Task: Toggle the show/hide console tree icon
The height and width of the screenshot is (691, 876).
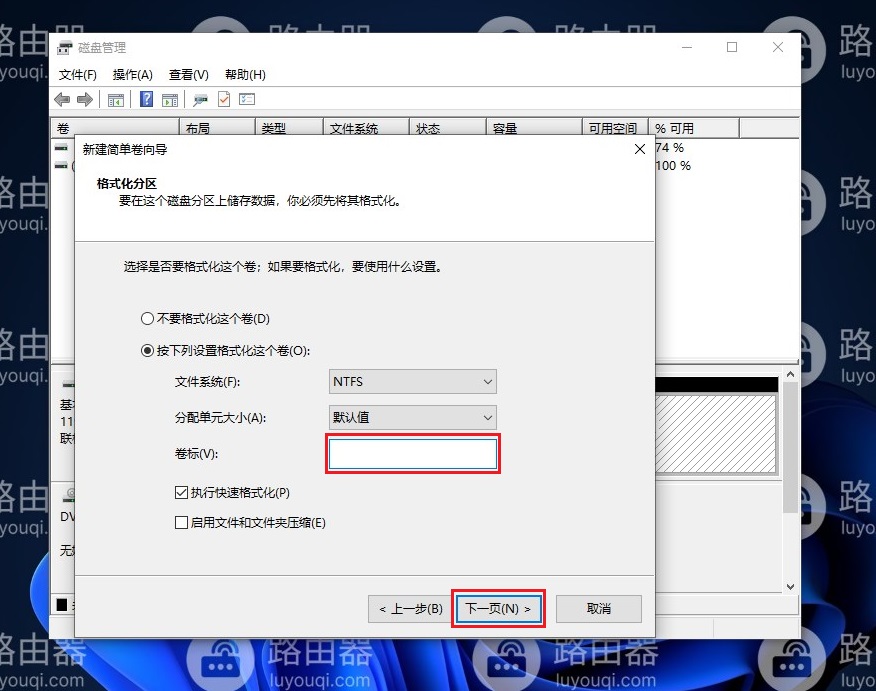Action: (116, 100)
